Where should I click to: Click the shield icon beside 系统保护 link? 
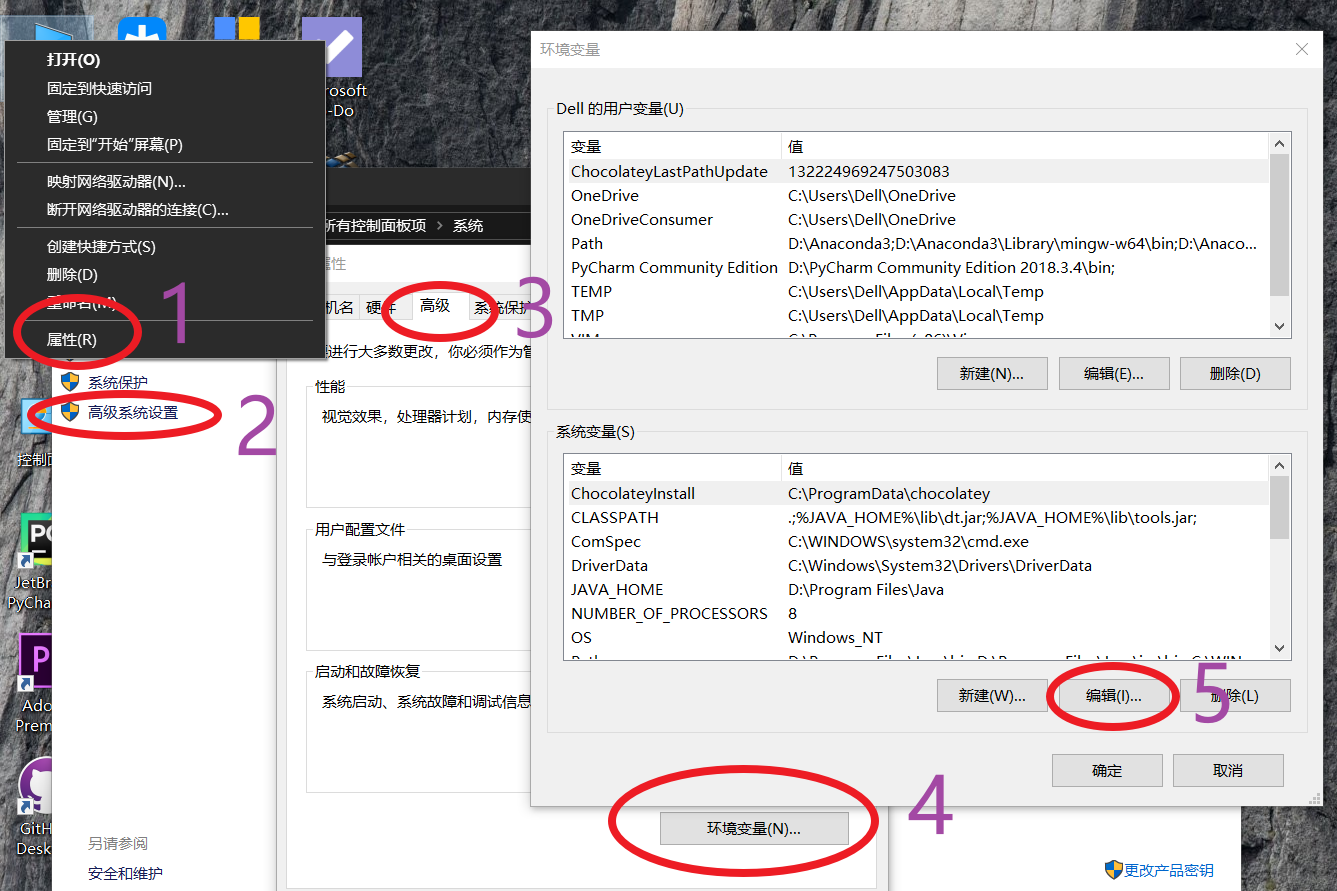pos(70,382)
